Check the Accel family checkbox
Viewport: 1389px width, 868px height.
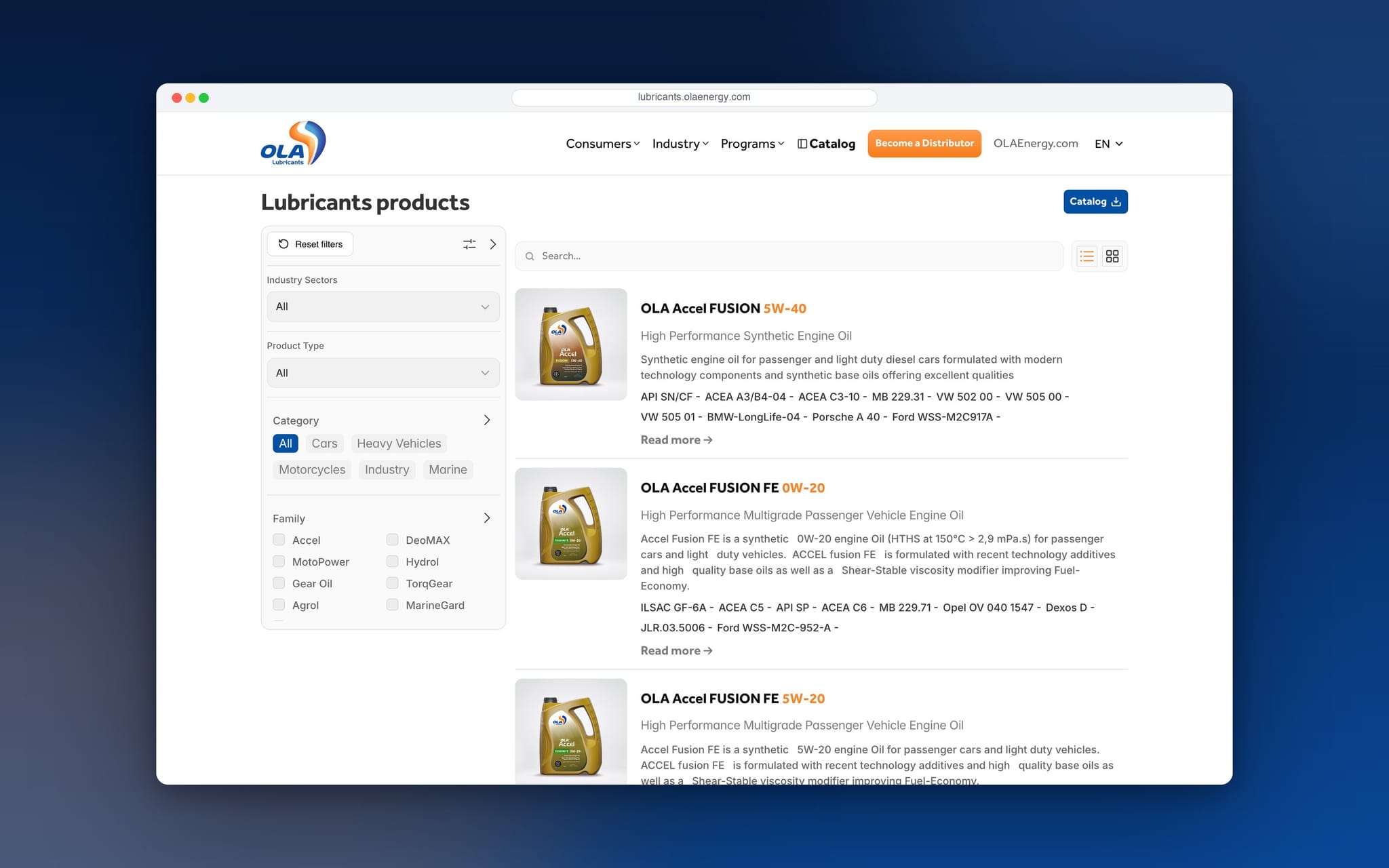pyautogui.click(x=279, y=540)
